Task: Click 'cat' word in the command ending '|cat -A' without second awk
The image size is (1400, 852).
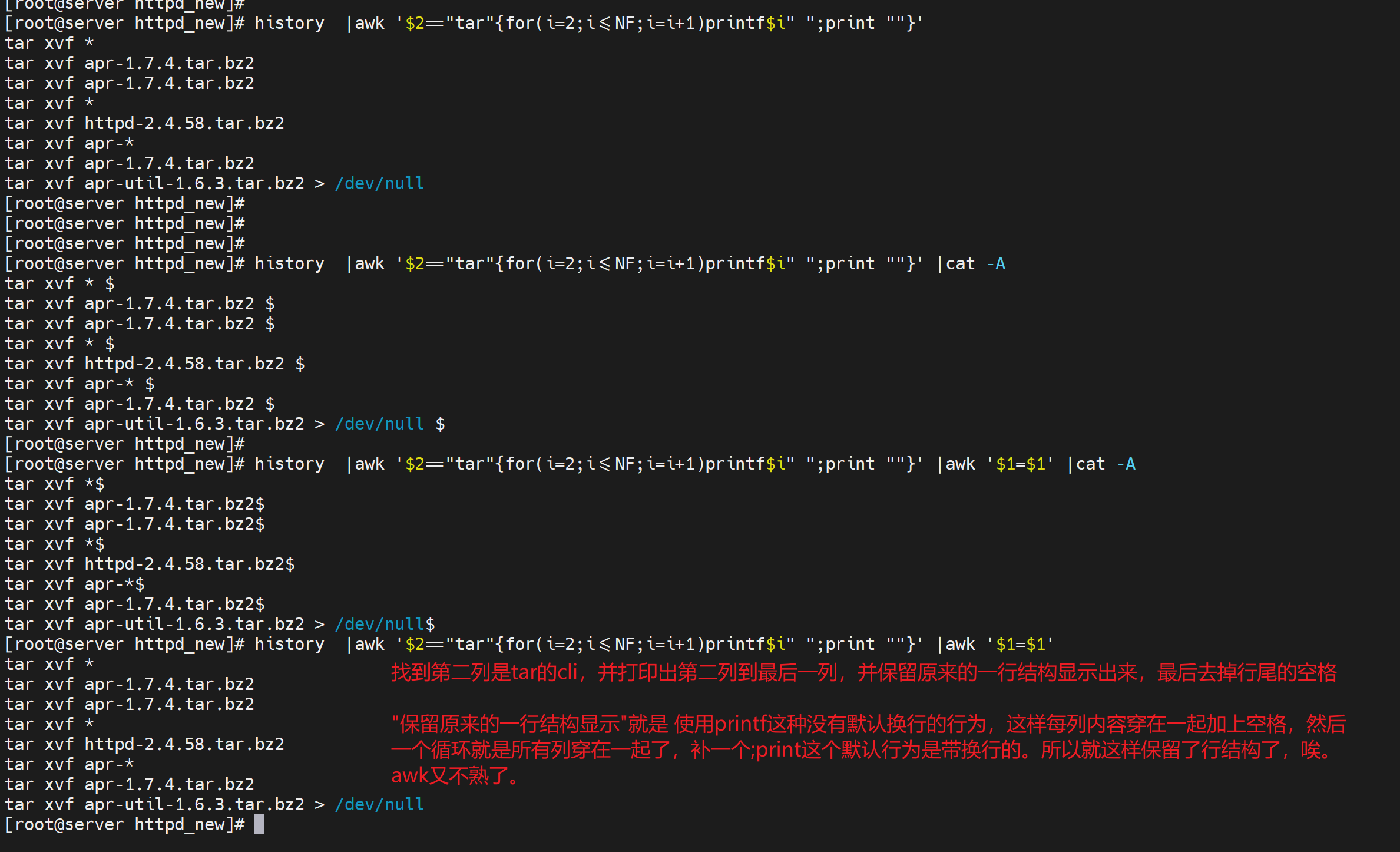Action: tap(960, 263)
